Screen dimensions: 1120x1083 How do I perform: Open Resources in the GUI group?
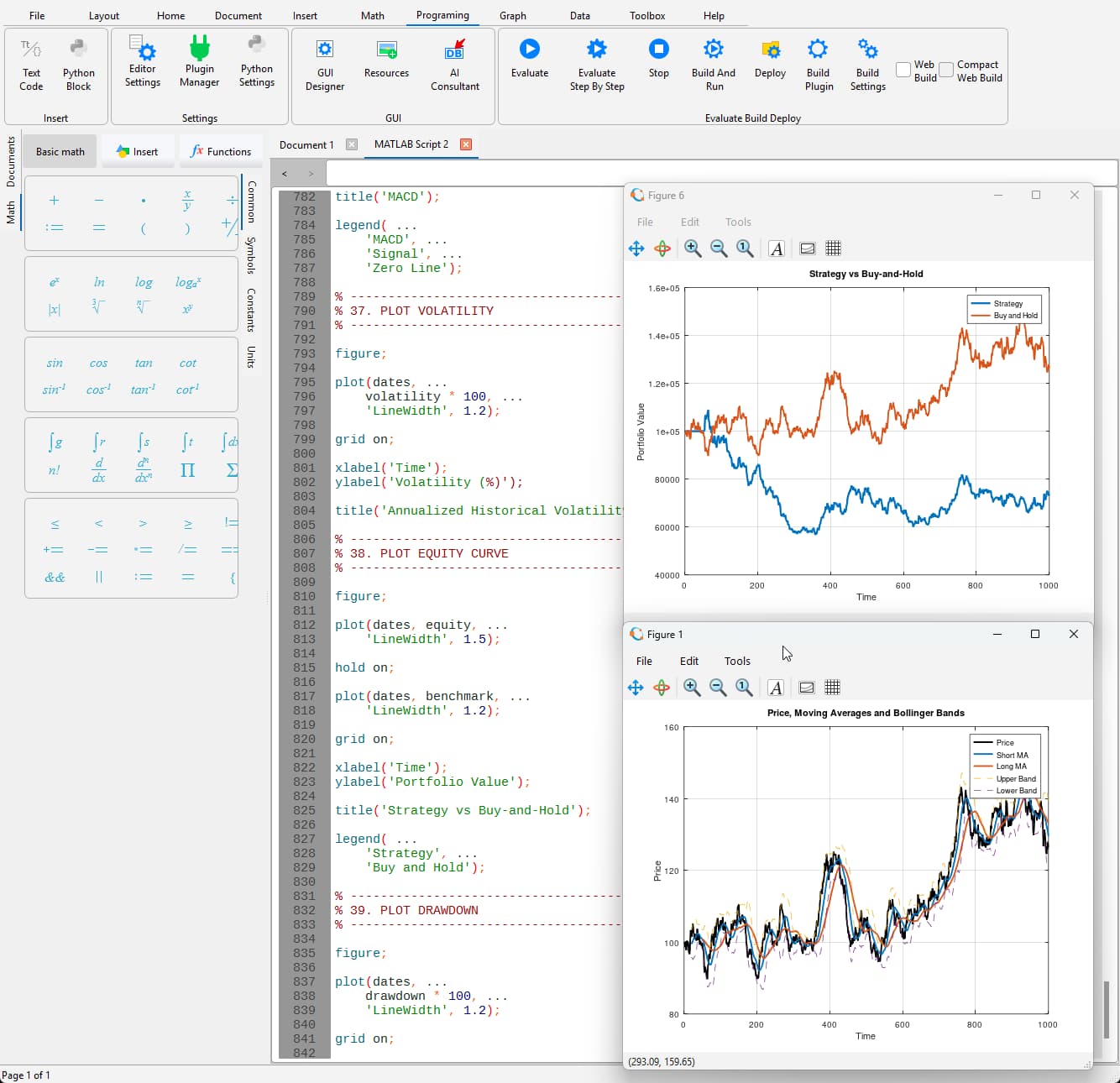[x=386, y=58]
